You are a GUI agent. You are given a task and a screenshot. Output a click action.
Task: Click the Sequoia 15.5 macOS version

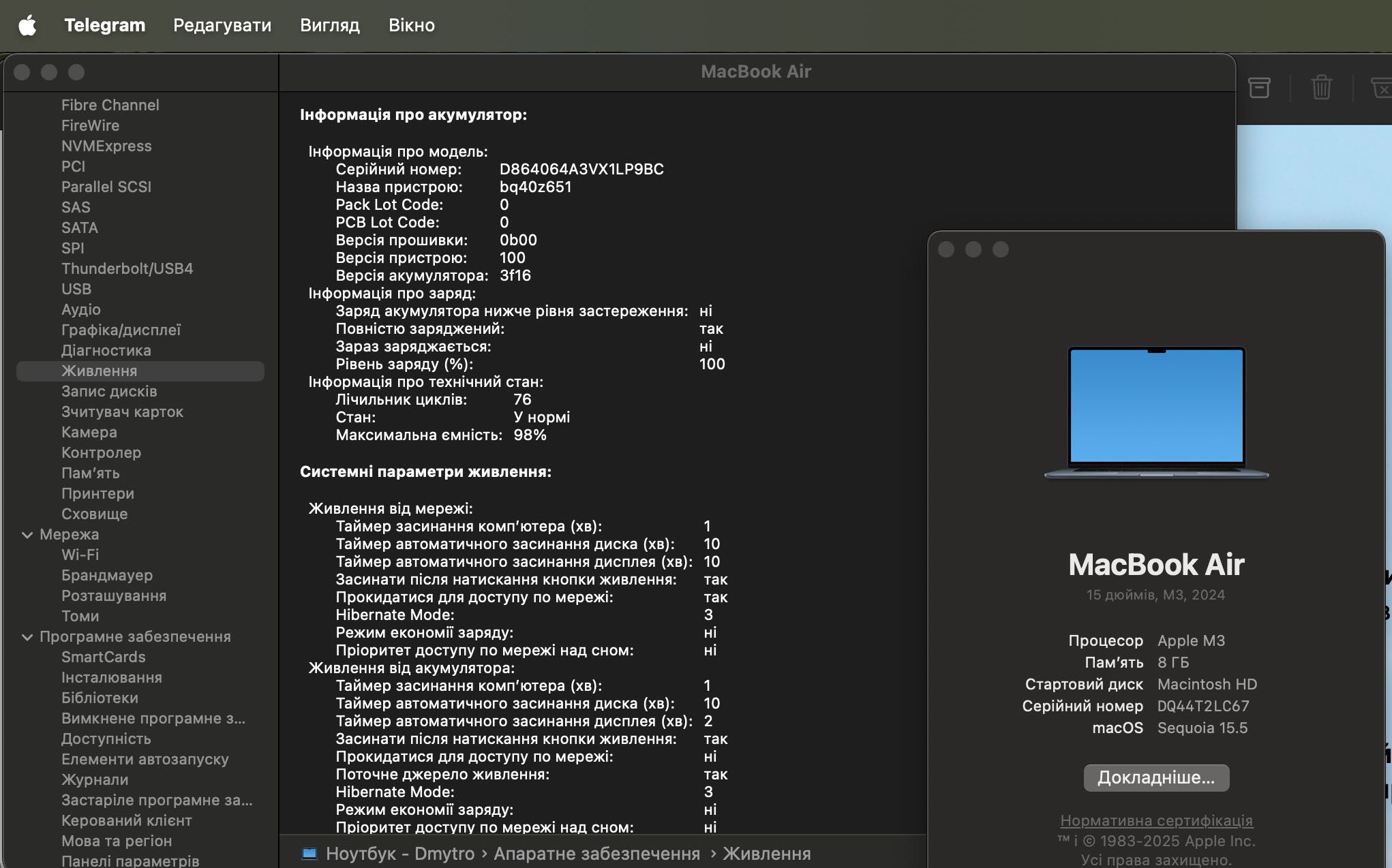click(1202, 728)
